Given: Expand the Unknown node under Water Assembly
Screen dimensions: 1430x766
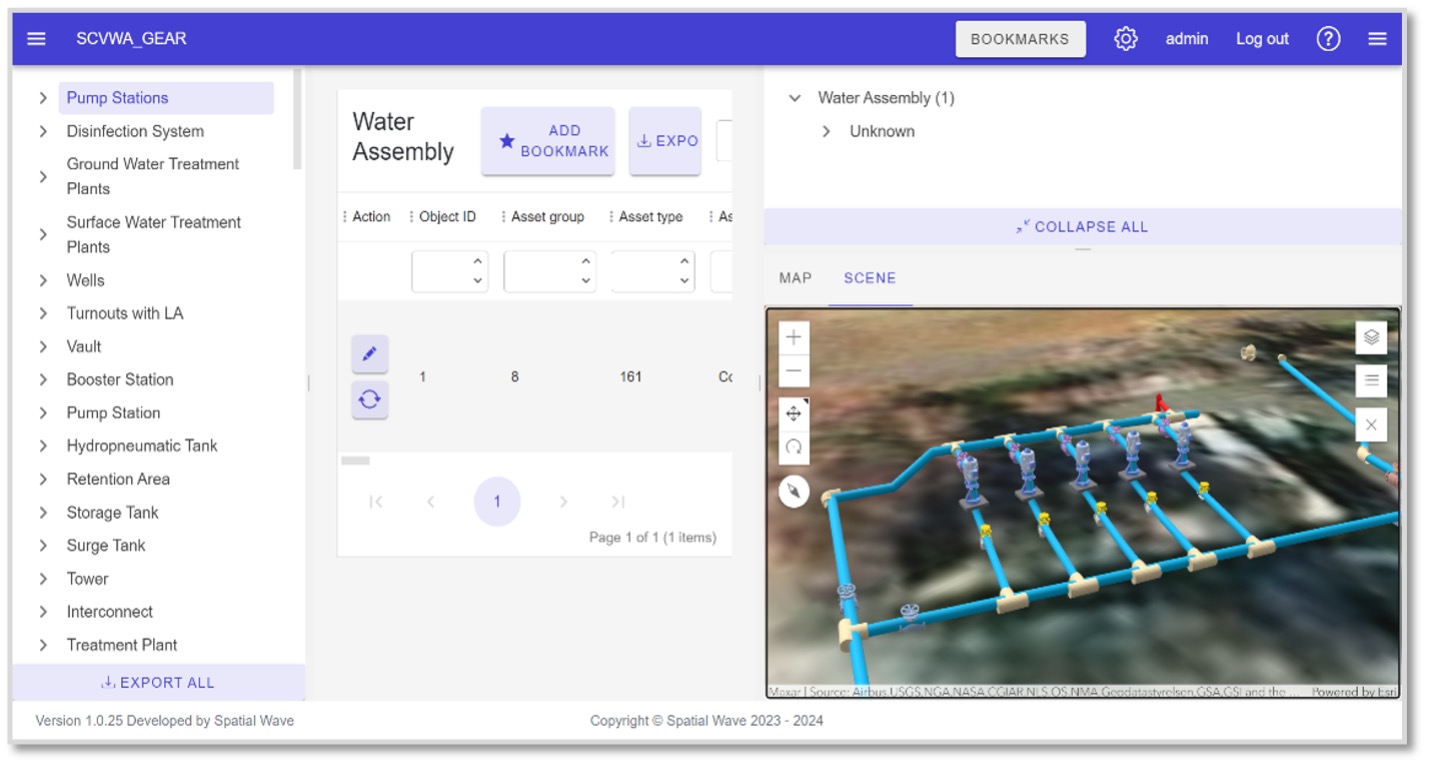Looking at the screenshot, I should (x=827, y=131).
